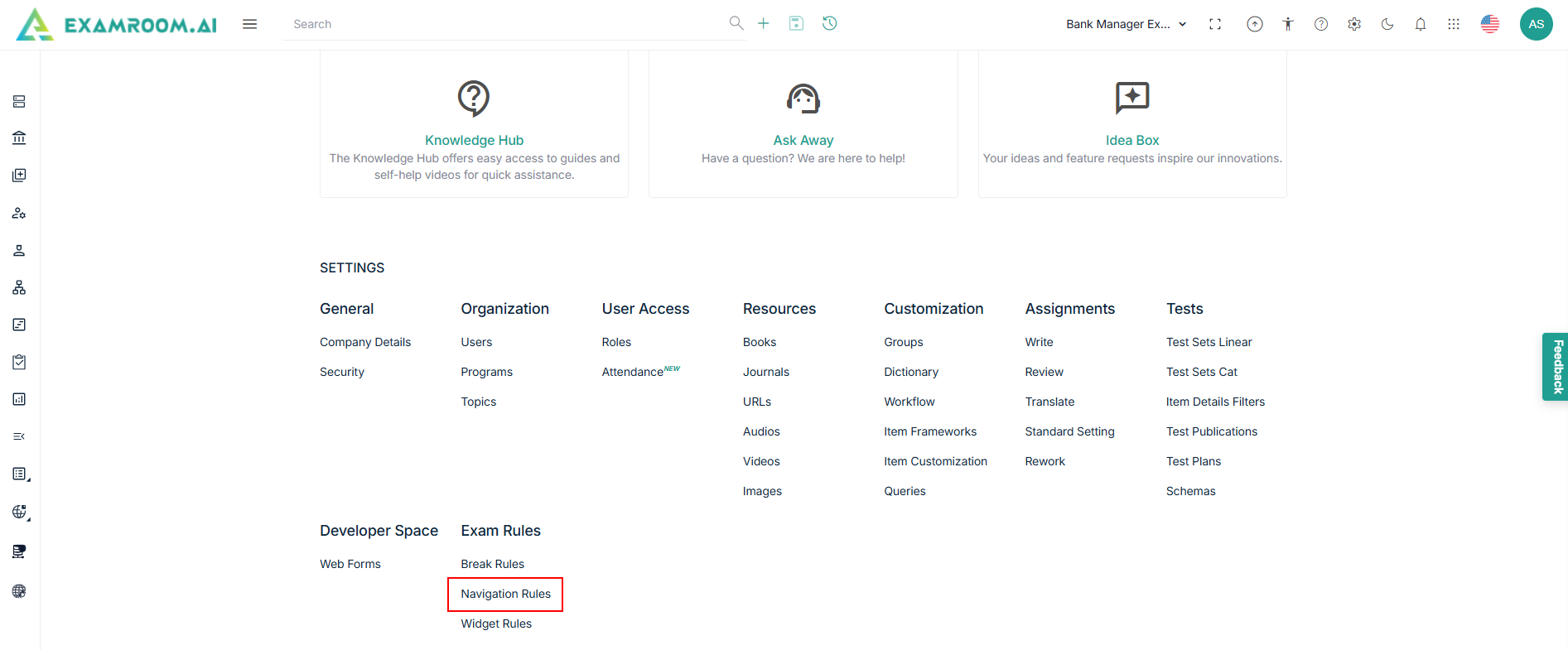
Task: Click the settings gear icon
Action: pyautogui.click(x=1354, y=24)
